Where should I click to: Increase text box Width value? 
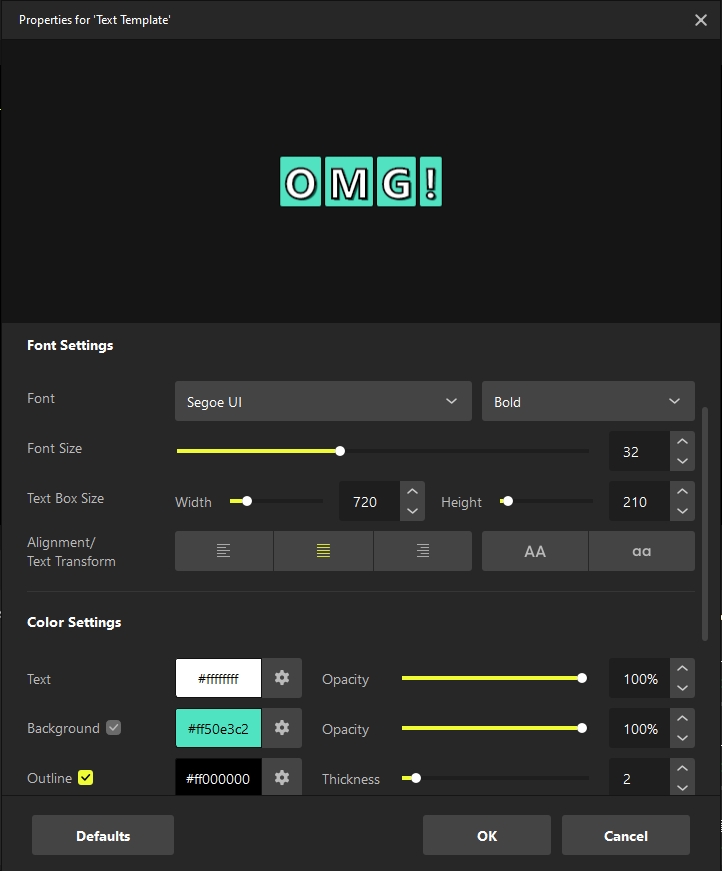point(412,491)
